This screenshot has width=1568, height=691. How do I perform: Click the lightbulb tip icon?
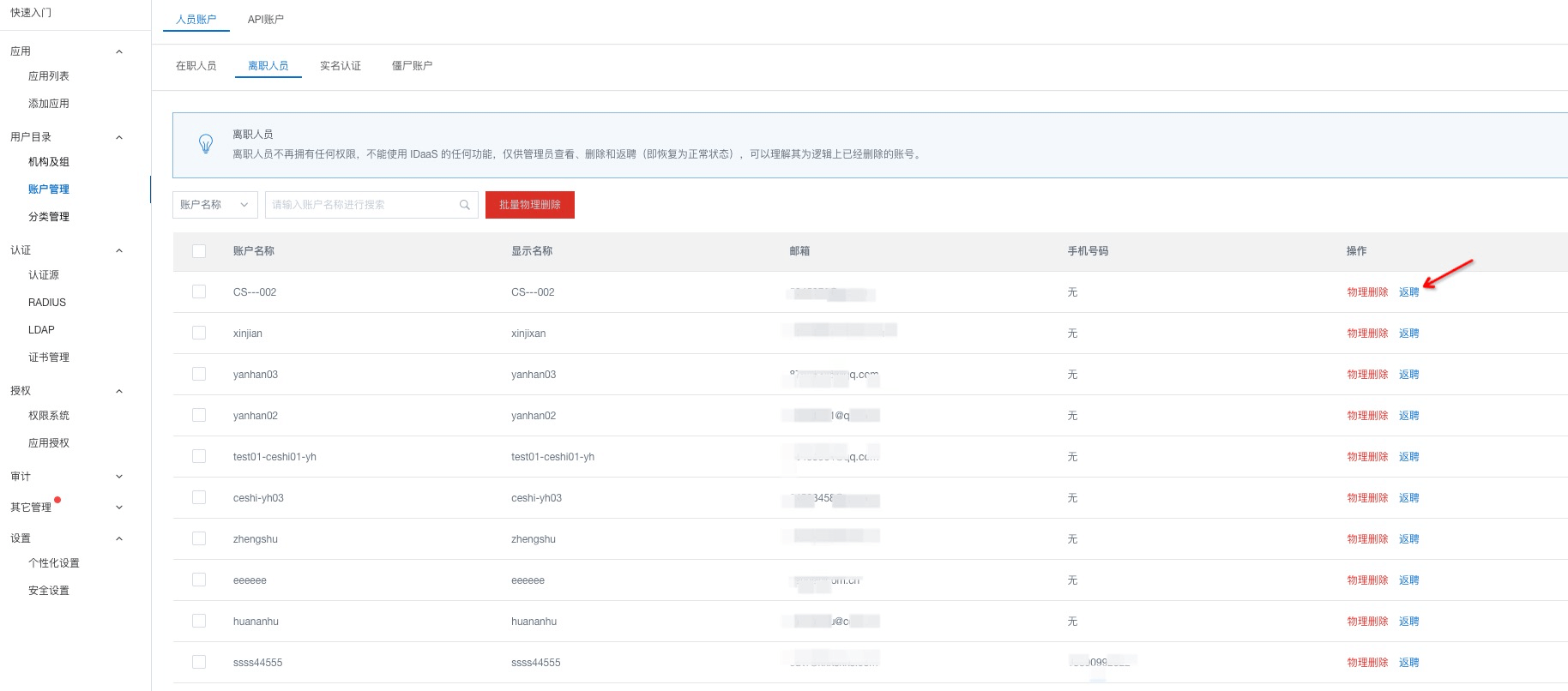tap(206, 143)
